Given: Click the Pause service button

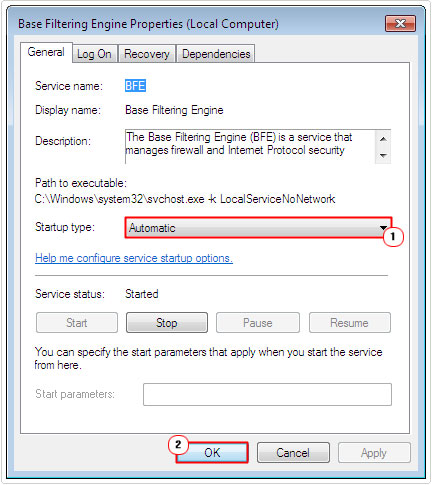Looking at the screenshot, I should (258, 323).
